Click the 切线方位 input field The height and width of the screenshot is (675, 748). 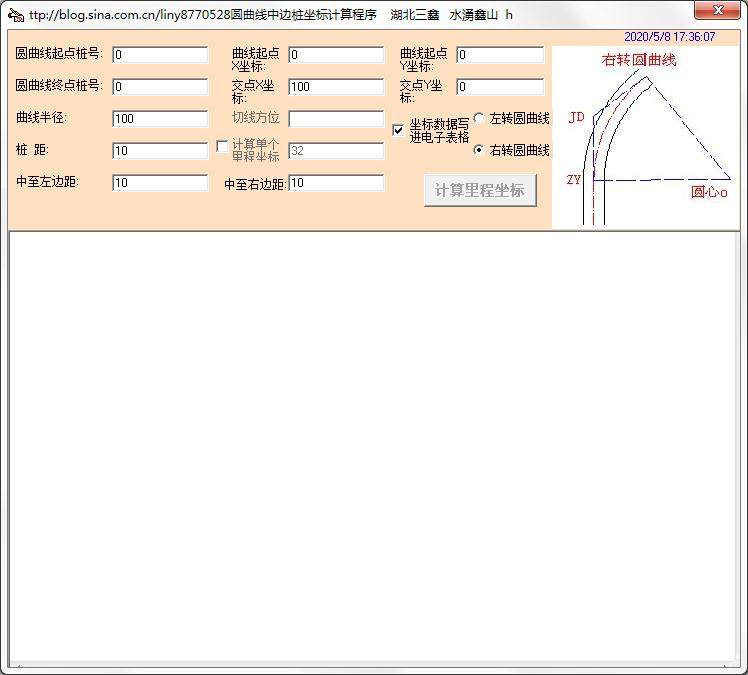336,119
